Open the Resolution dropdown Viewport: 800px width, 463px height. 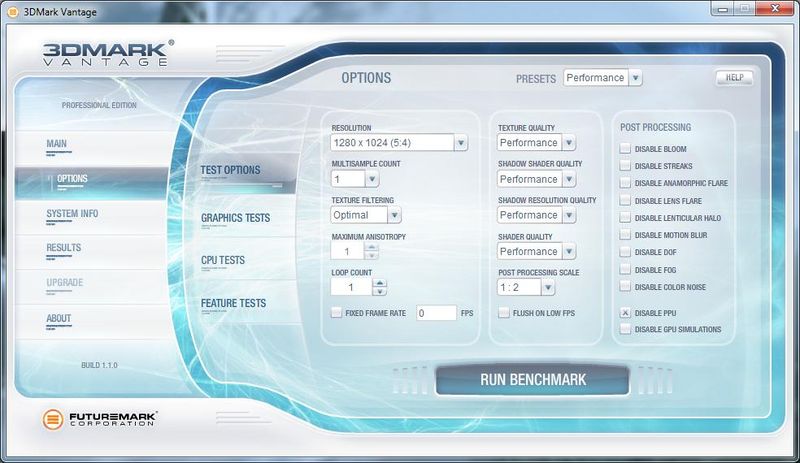tap(460, 143)
